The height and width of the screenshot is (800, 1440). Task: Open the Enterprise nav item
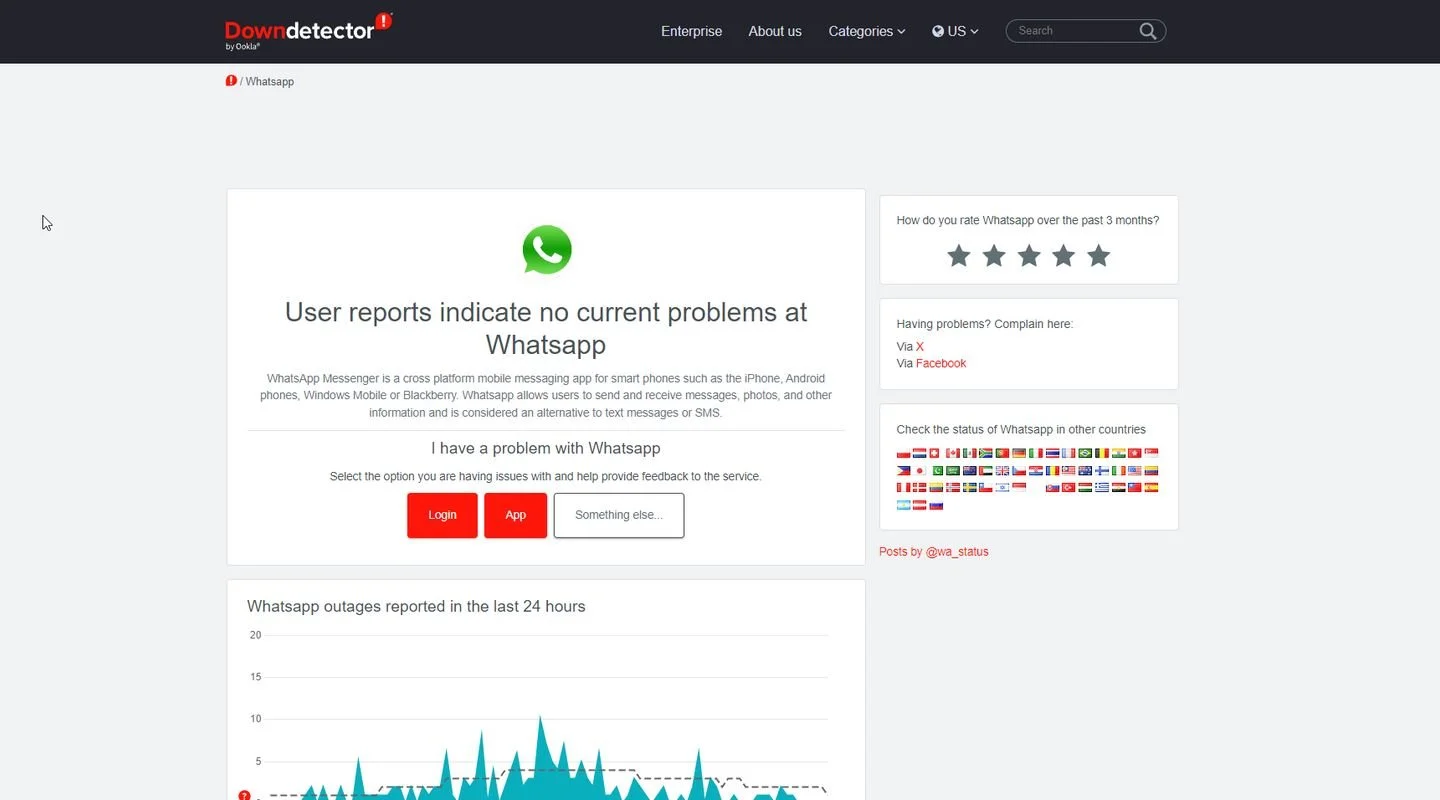pyautogui.click(x=691, y=31)
